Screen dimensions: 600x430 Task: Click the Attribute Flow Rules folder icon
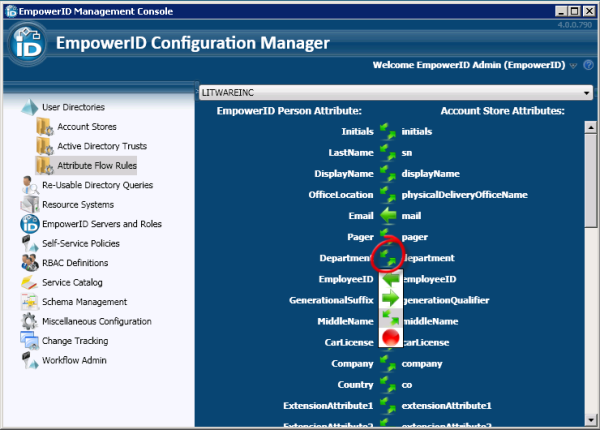click(x=45, y=166)
